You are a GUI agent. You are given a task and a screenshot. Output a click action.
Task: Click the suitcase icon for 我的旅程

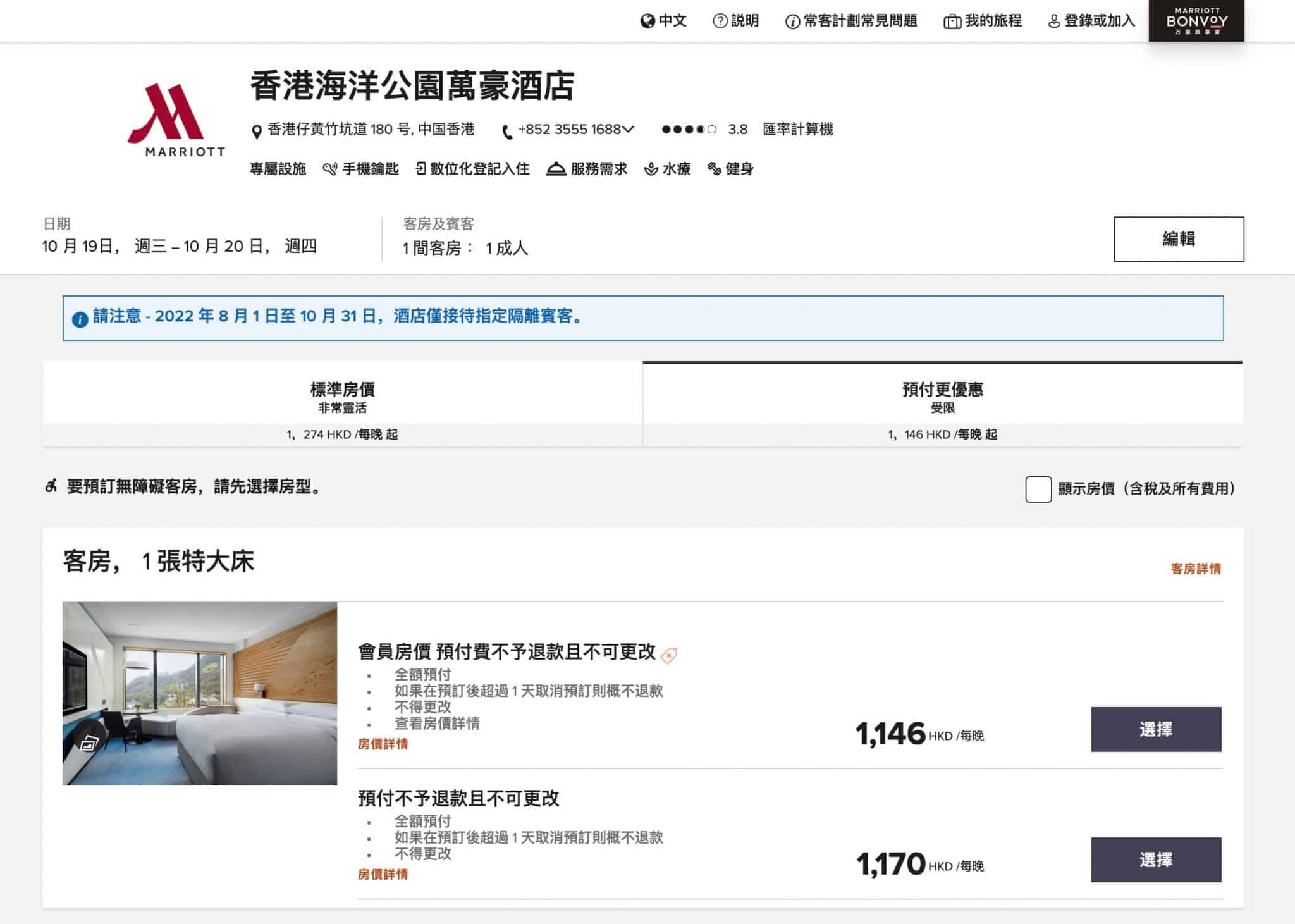952,22
